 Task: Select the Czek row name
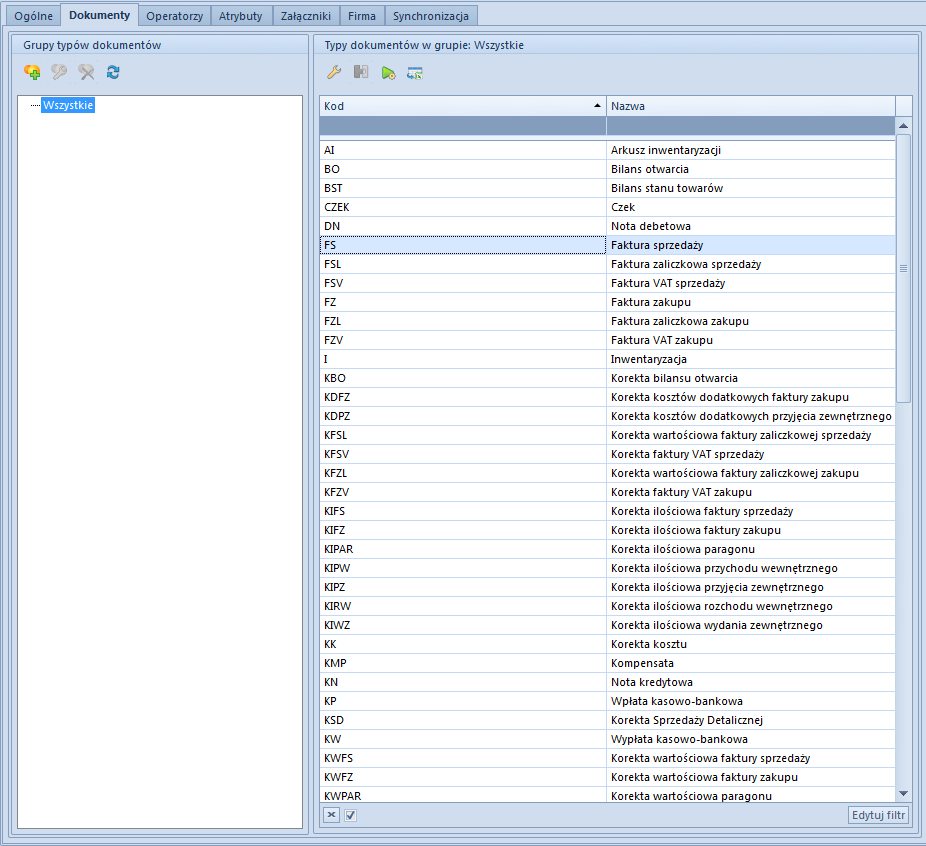point(751,207)
